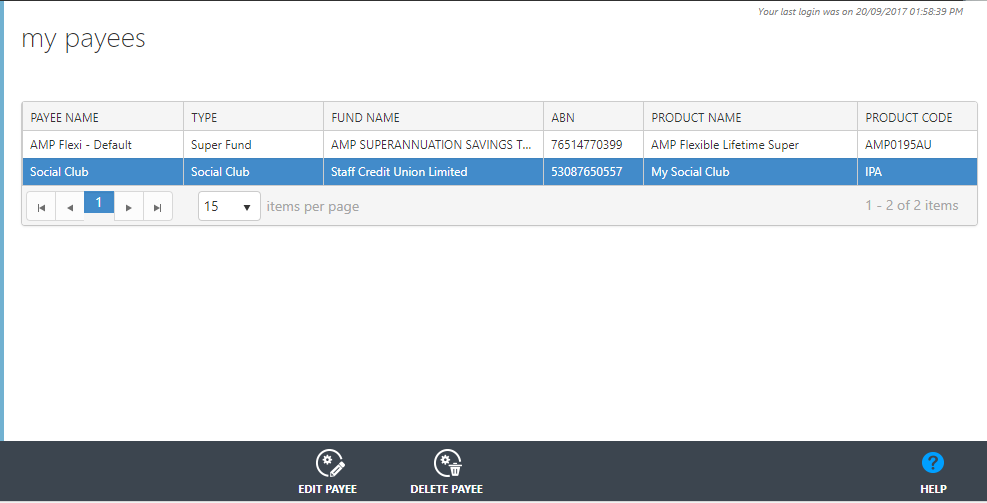Image resolution: width=987 pixels, height=503 pixels.
Task: Select page 1 in the pager
Action: 99,203
